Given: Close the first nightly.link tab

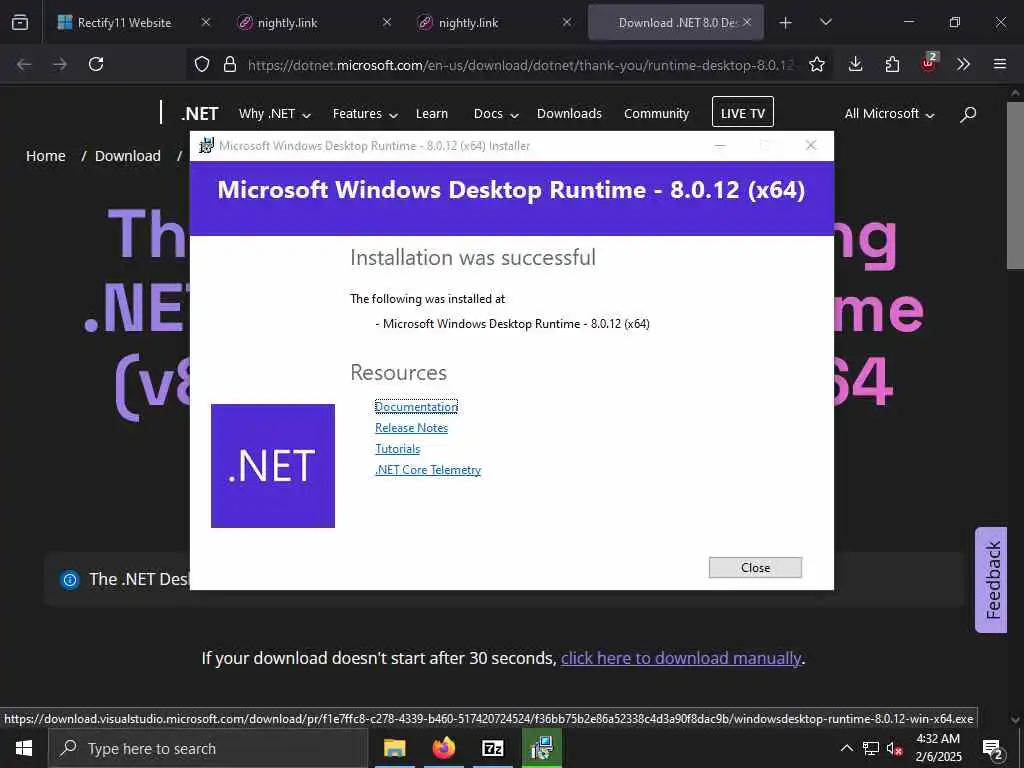Looking at the screenshot, I should (387, 22).
